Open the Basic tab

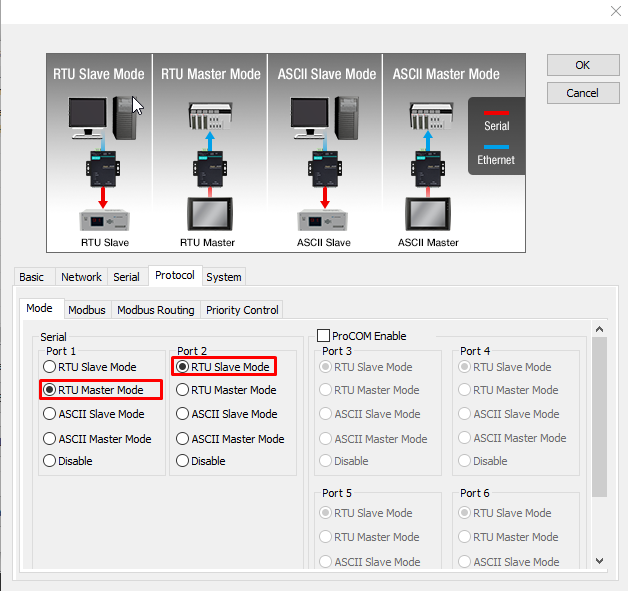pyautogui.click(x=32, y=277)
